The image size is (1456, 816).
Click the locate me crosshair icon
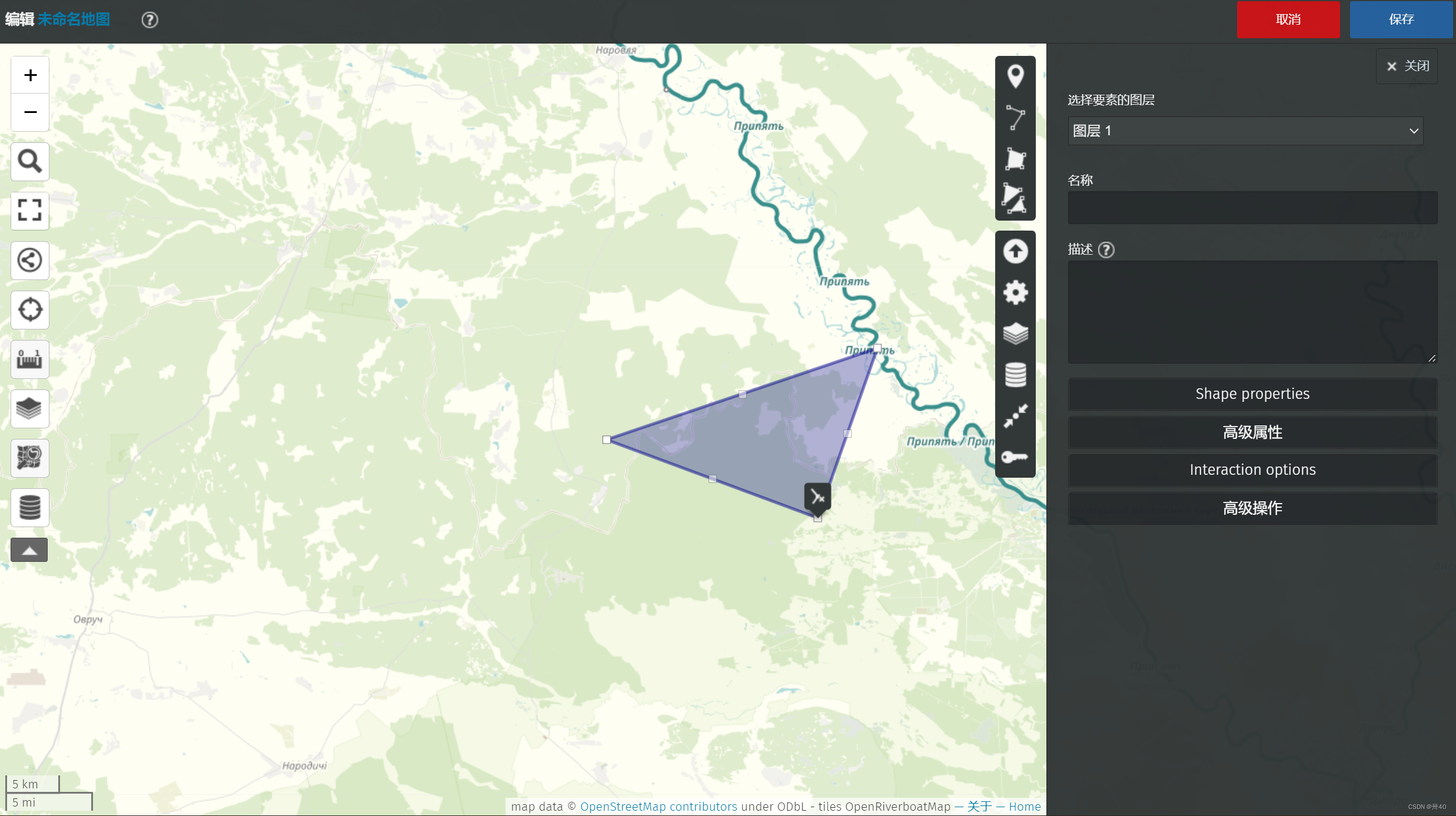[29, 309]
